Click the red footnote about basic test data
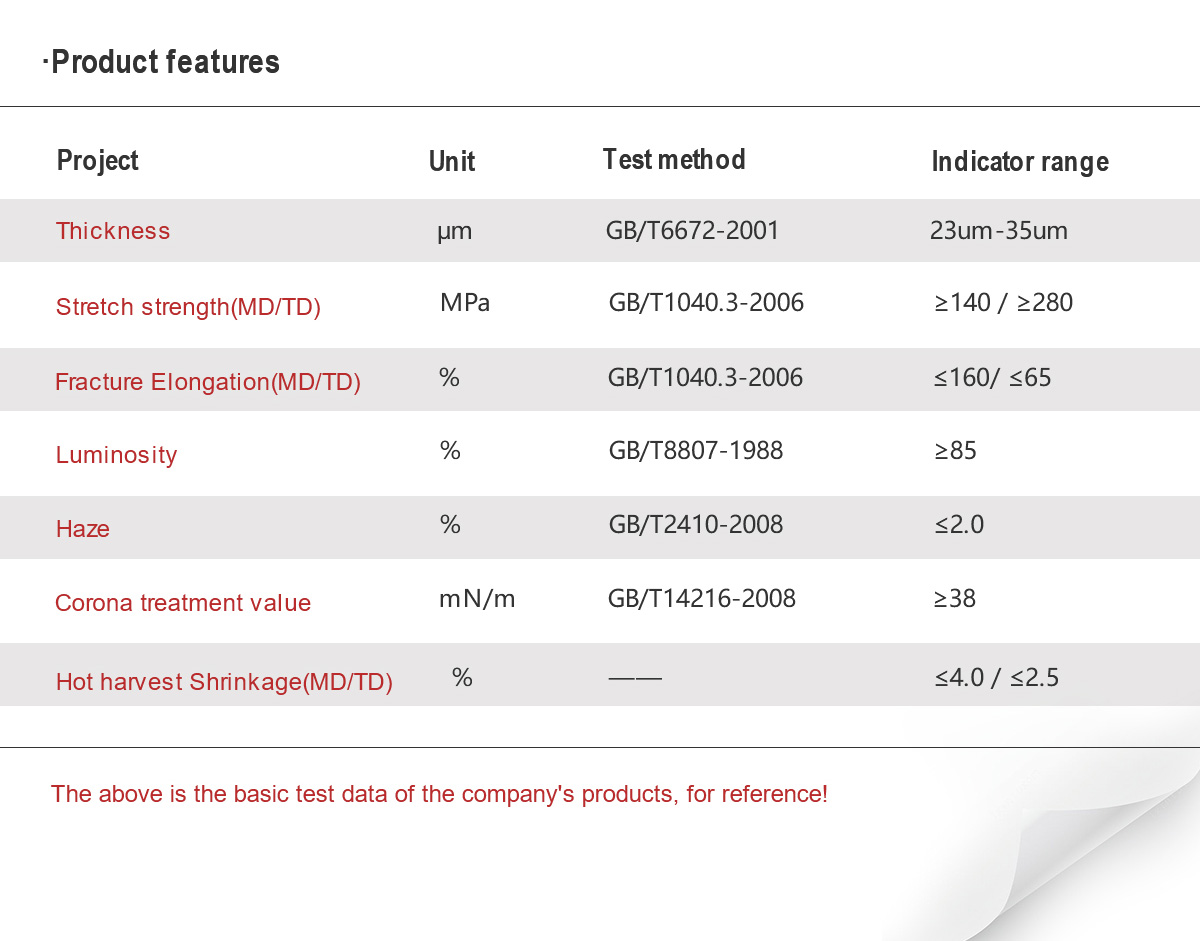 tap(439, 794)
